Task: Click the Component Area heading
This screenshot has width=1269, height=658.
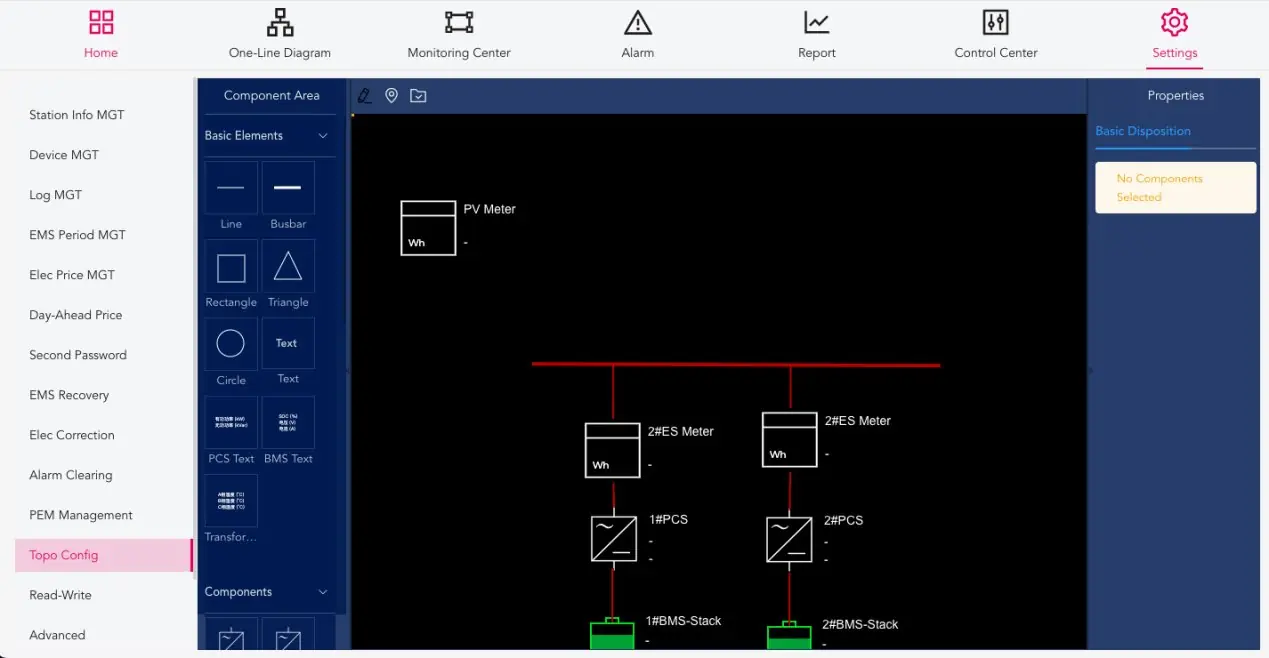Action: pos(272,96)
